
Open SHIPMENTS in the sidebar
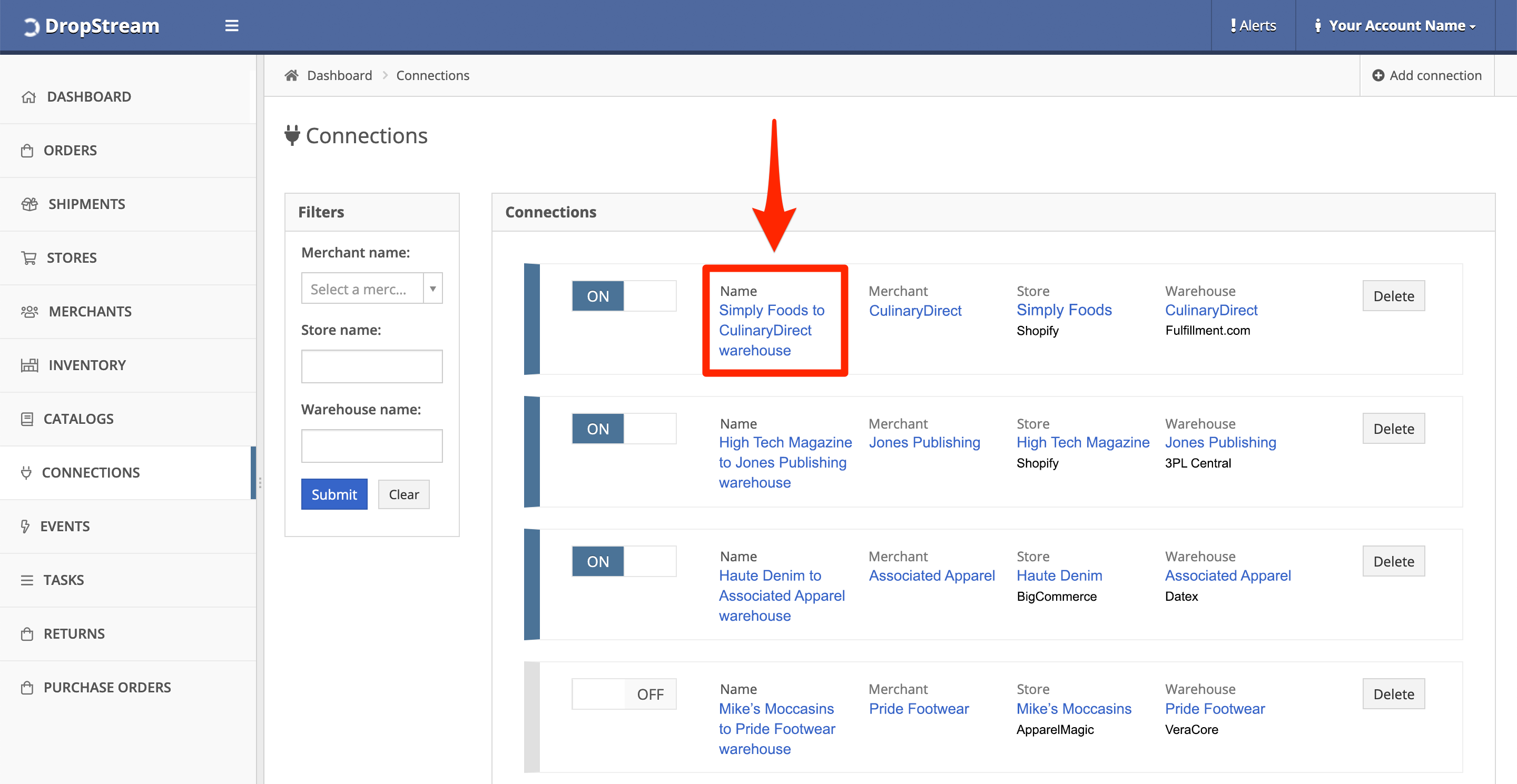pos(128,204)
